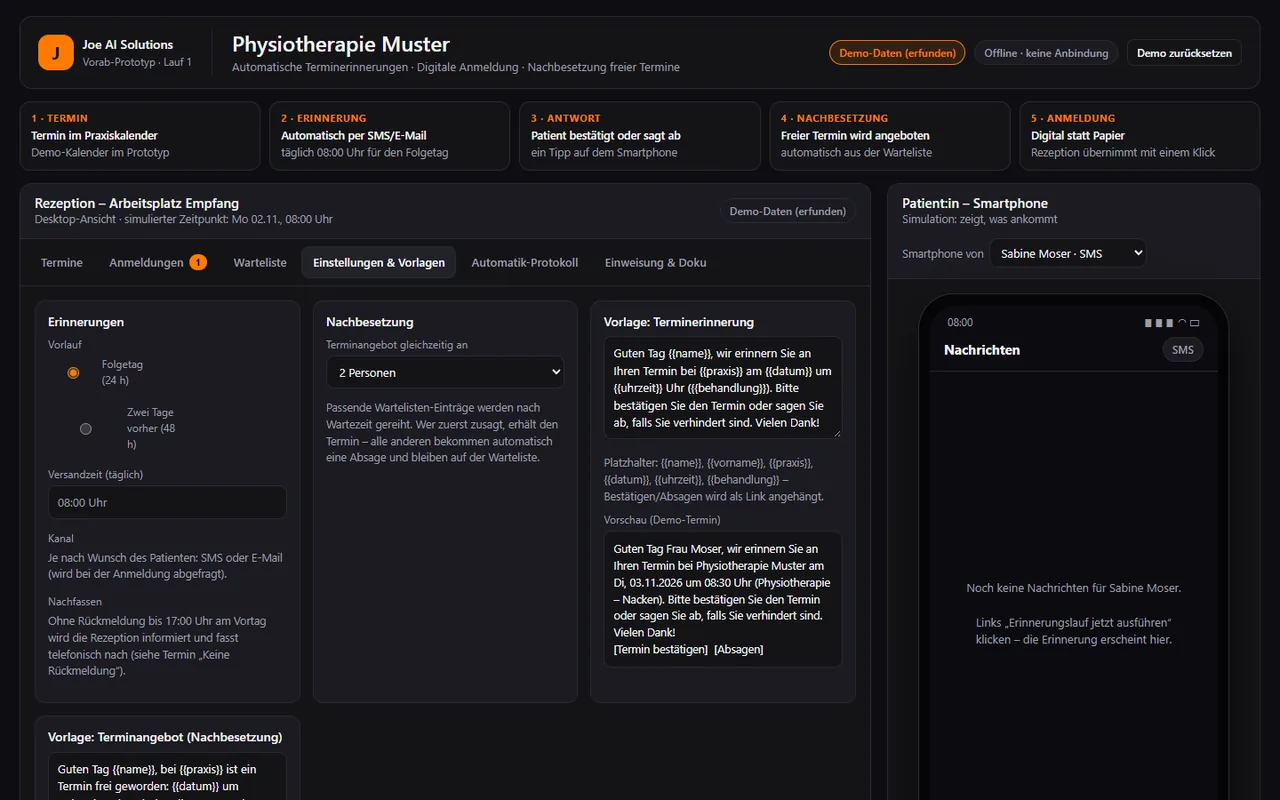1280x800 pixels.
Task: Click the [Termin bestätigen] text in preview
Action: (660, 650)
